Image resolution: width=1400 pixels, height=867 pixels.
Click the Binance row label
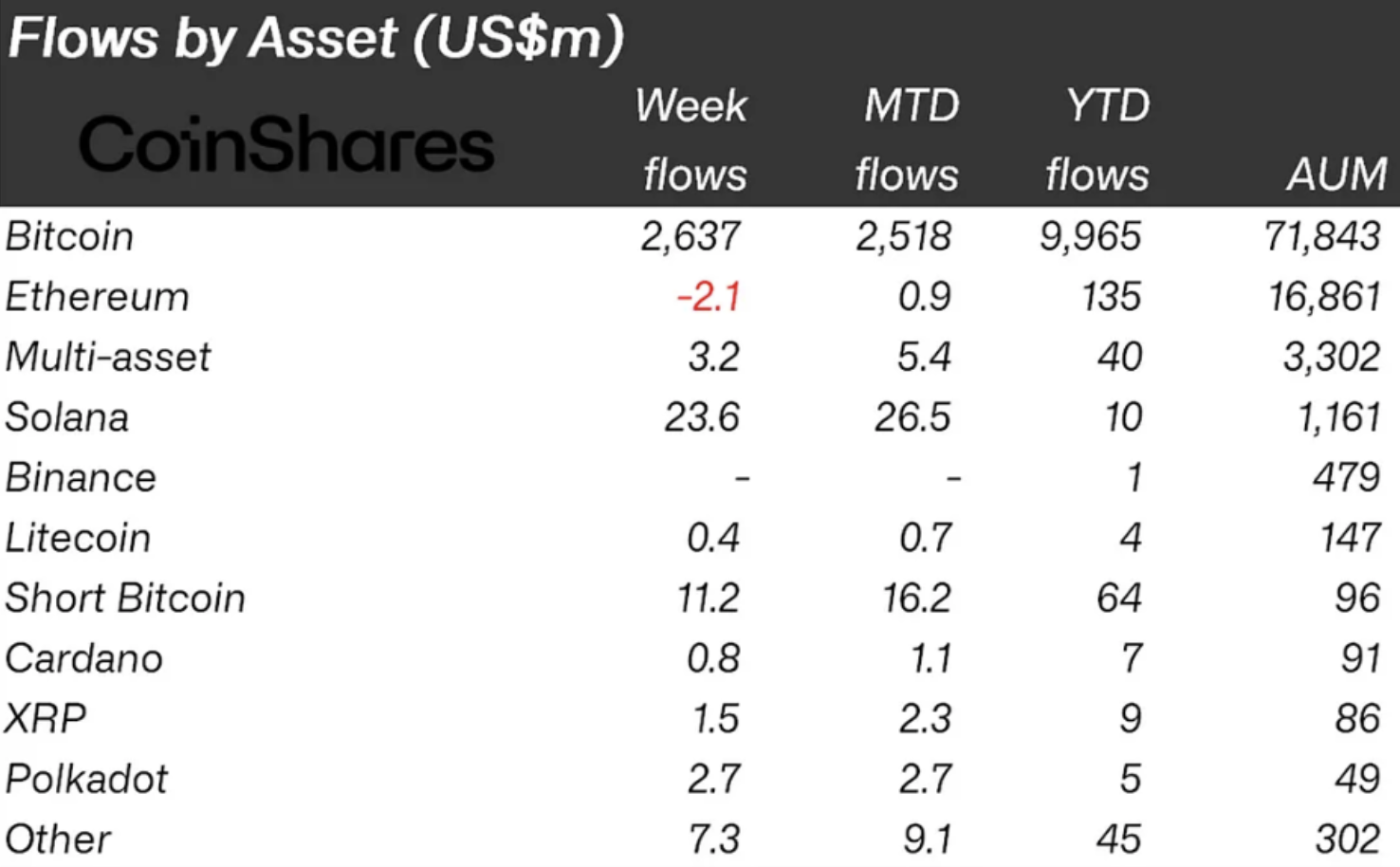pos(81,477)
